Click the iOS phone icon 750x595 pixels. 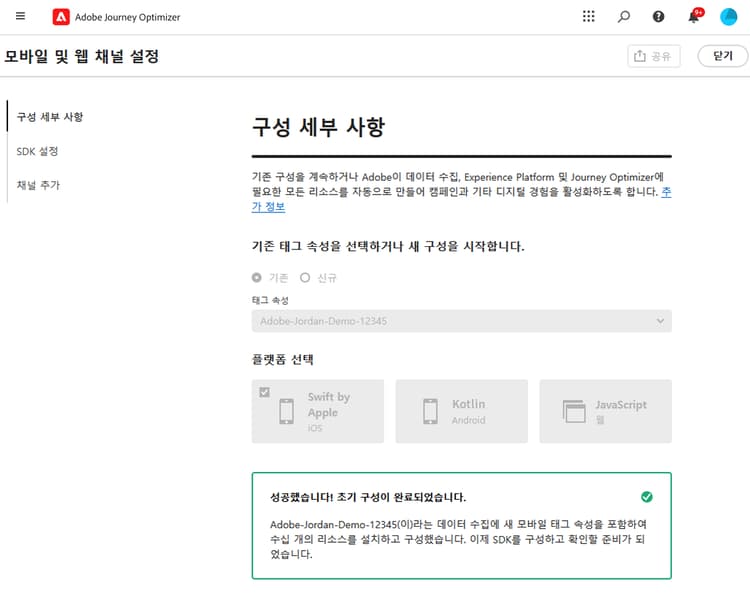click(x=287, y=411)
